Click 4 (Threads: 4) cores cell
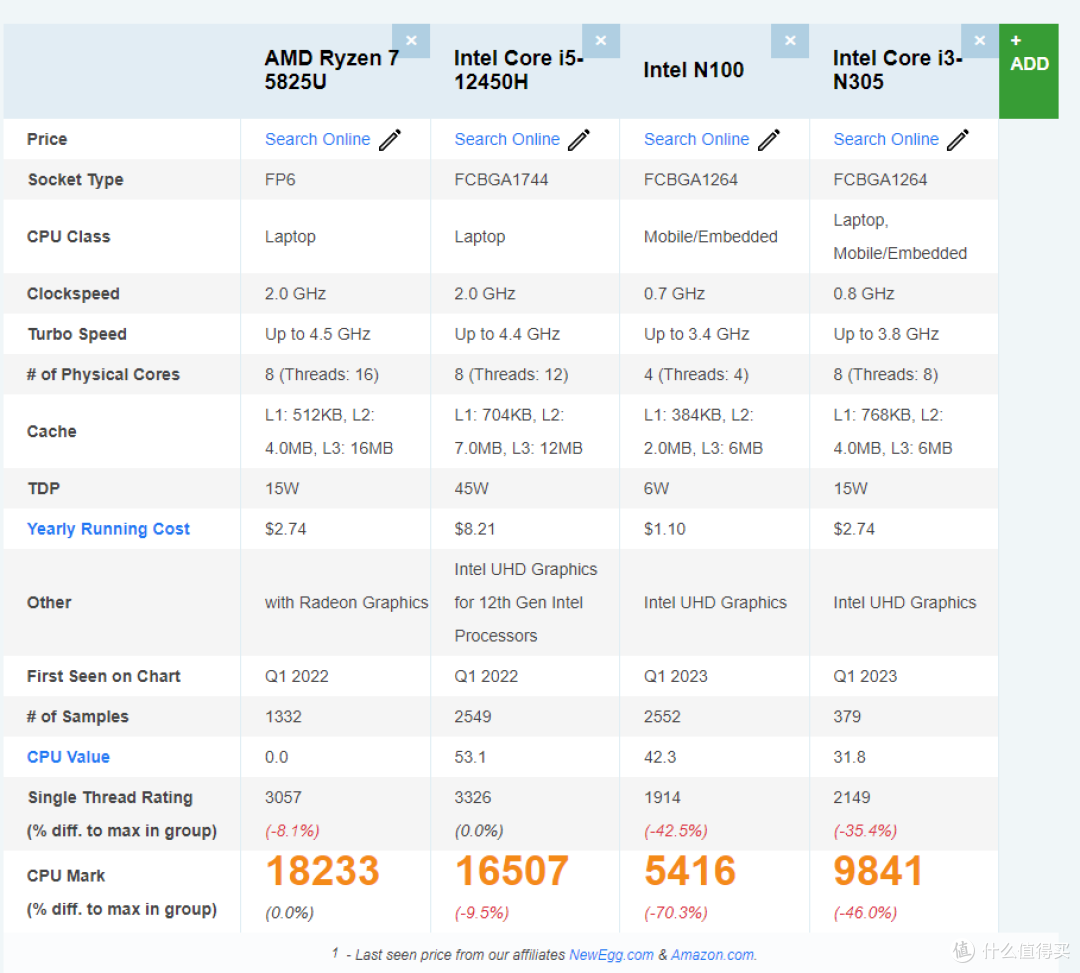 (696, 375)
